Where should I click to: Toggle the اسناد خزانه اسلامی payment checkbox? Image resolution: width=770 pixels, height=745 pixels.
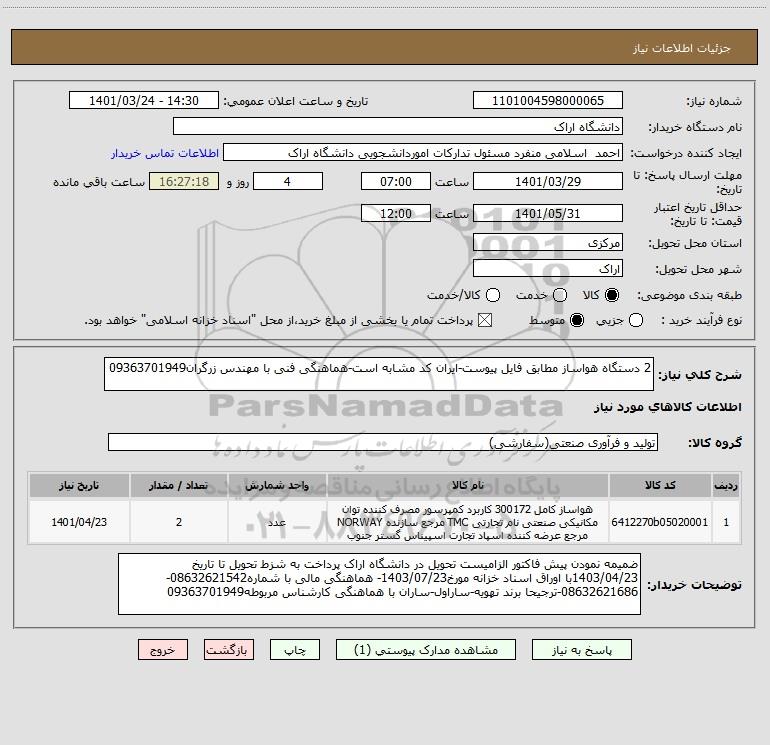[485, 321]
